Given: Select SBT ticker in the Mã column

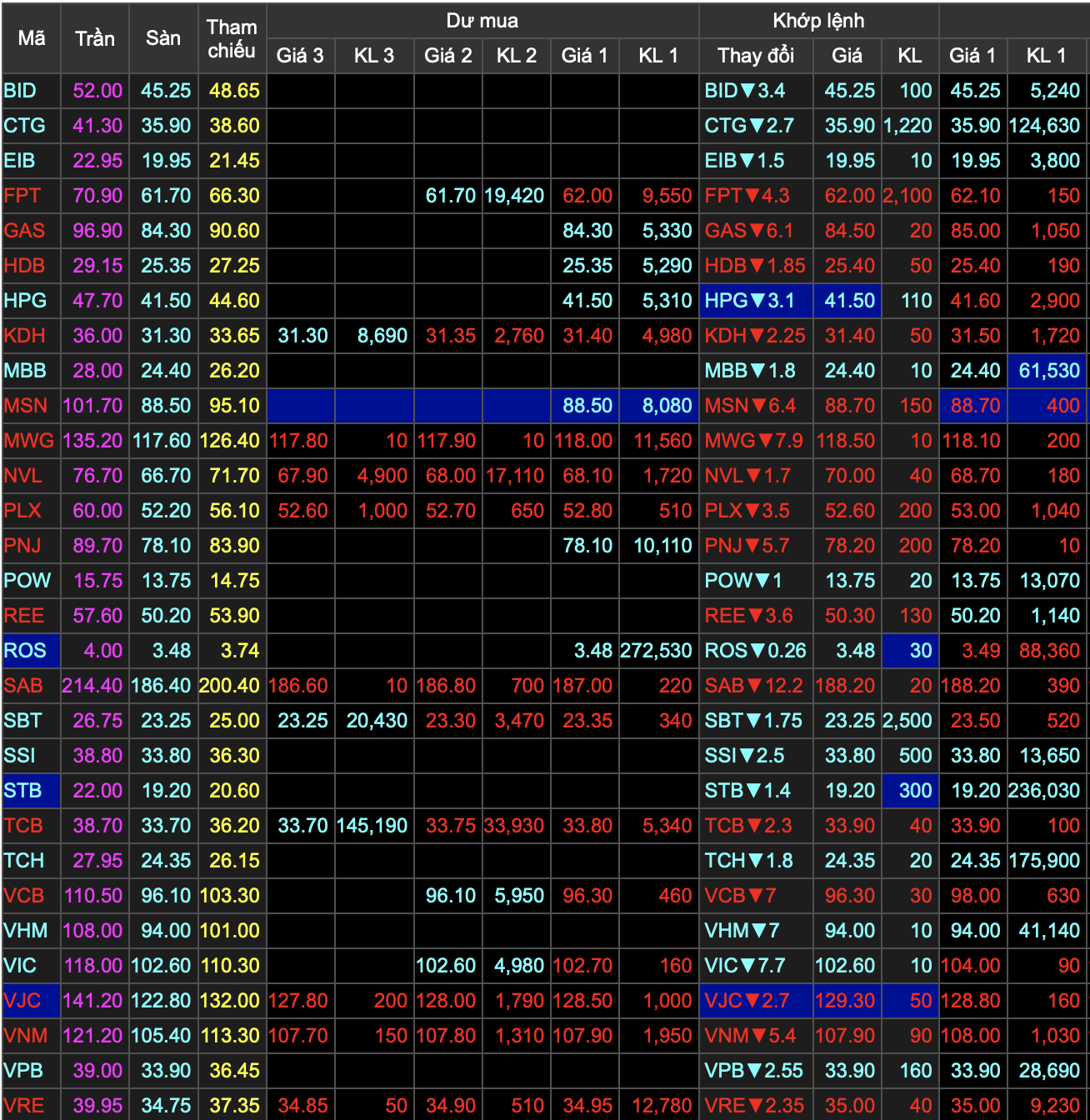Looking at the screenshot, I should tap(32, 721).
